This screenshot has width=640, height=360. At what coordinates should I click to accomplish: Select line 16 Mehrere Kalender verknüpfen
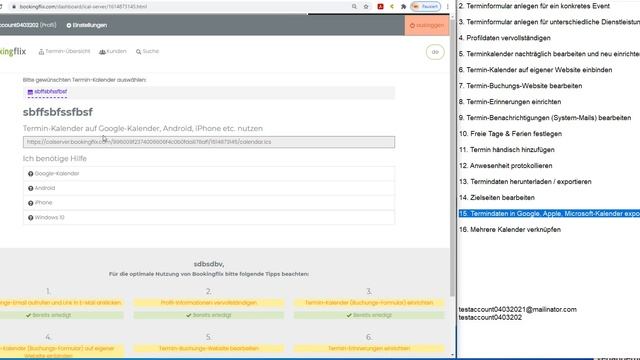pyautogui.click(x=510, y=229)
